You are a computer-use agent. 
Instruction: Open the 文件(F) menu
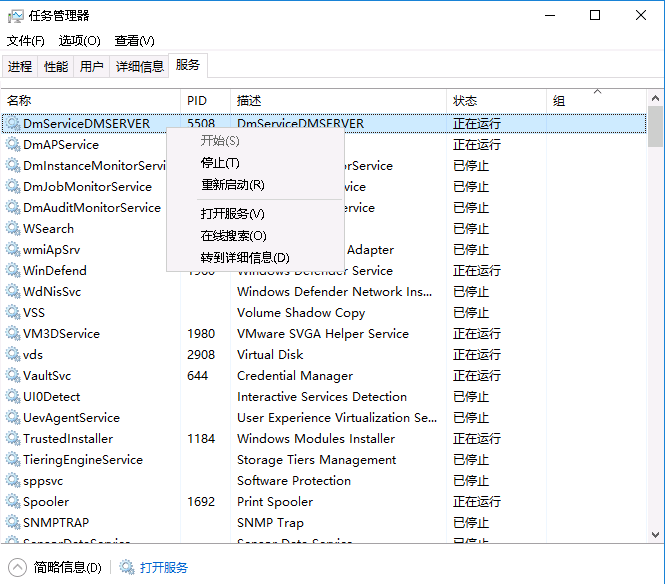25,41
